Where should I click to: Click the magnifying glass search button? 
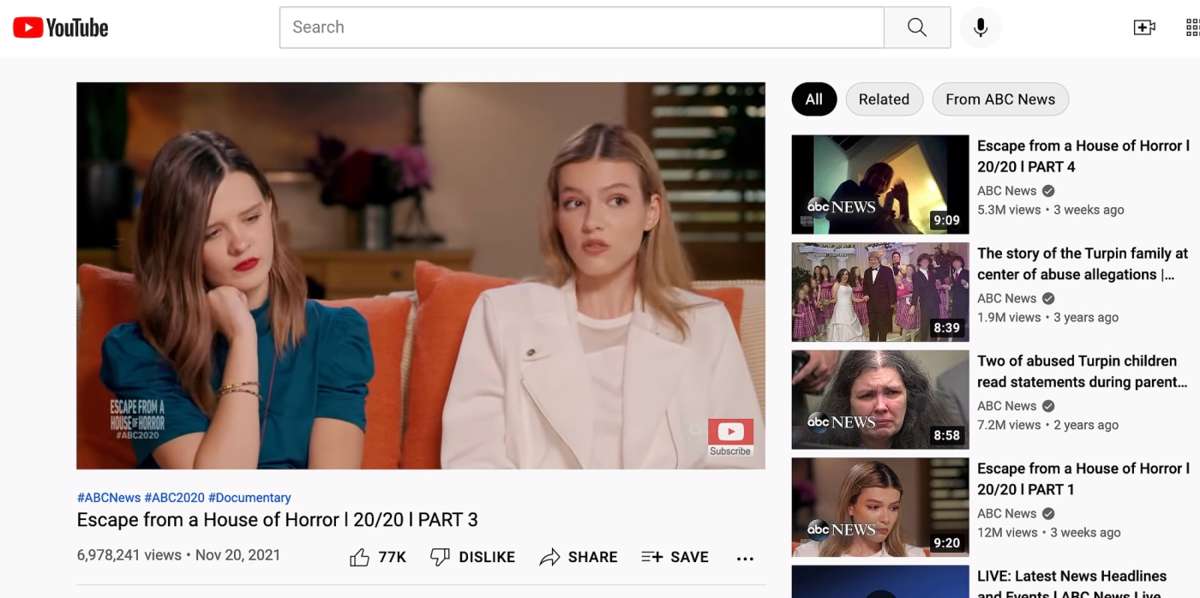(x=917, y=27)
